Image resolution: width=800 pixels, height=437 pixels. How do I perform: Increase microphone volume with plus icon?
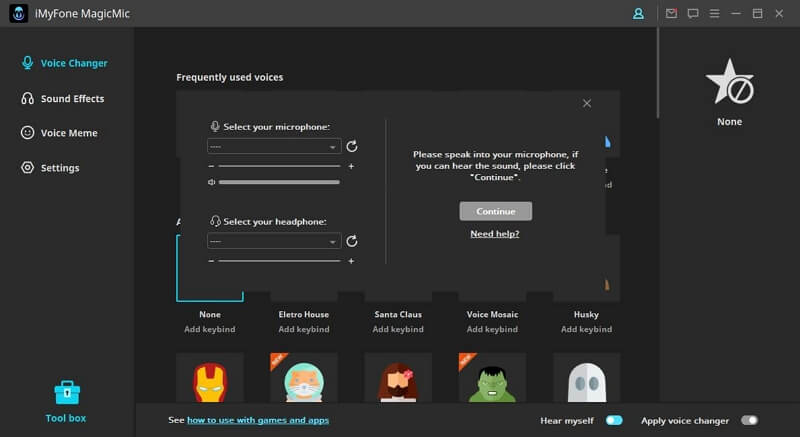[351, 166]
